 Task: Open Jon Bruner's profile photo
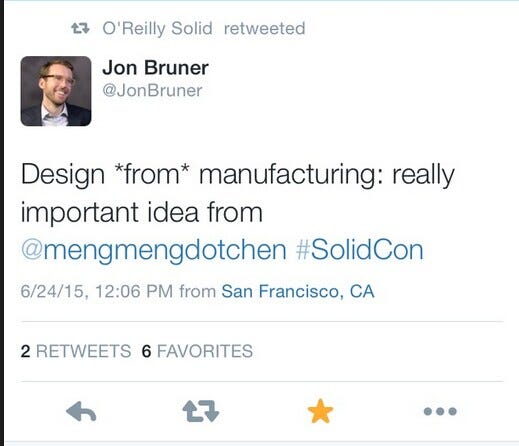pyautogui.click(x=56, y=91)
